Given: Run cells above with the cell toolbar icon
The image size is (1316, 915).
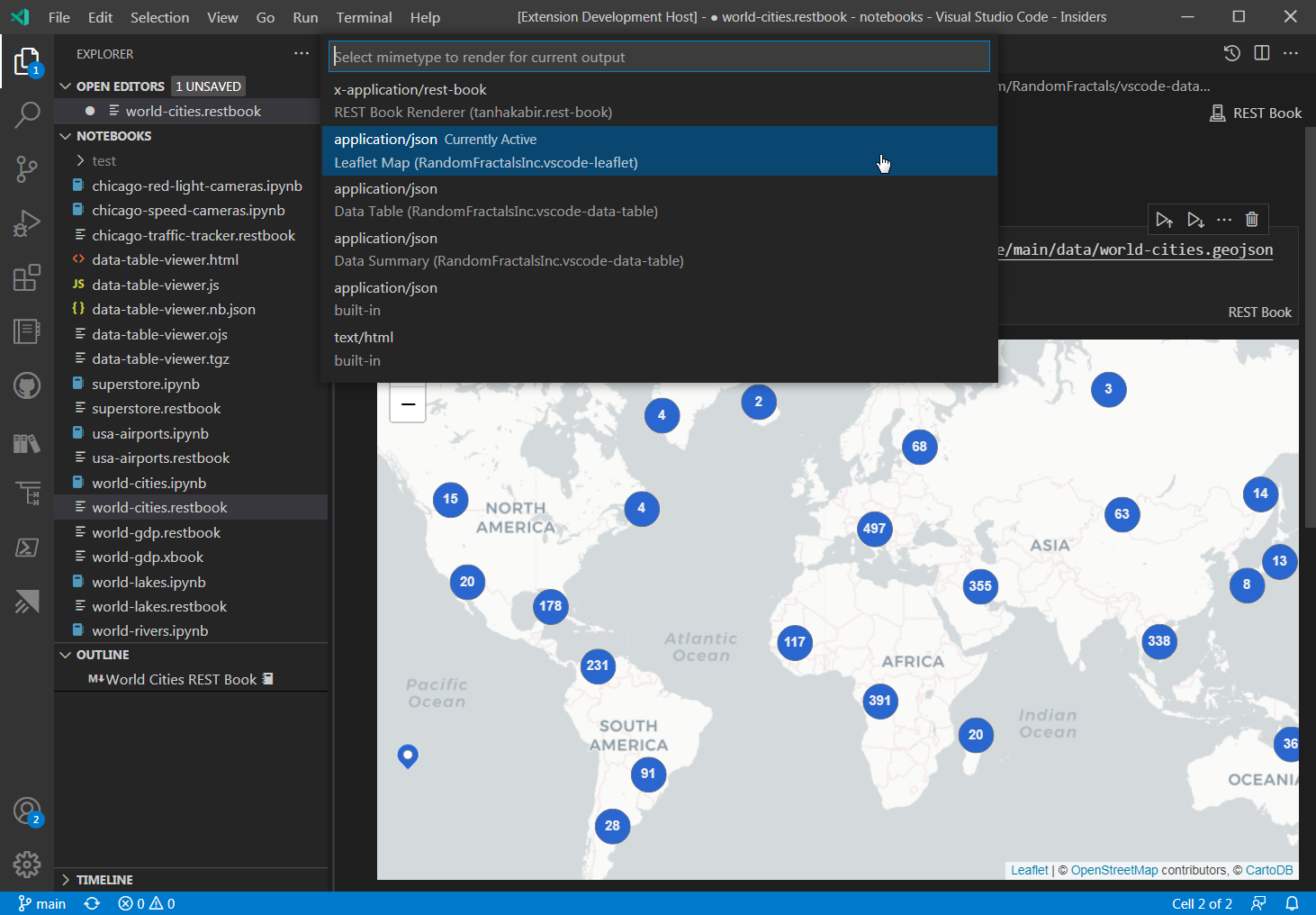Looking at the screenshot, I should (1164, 219).
